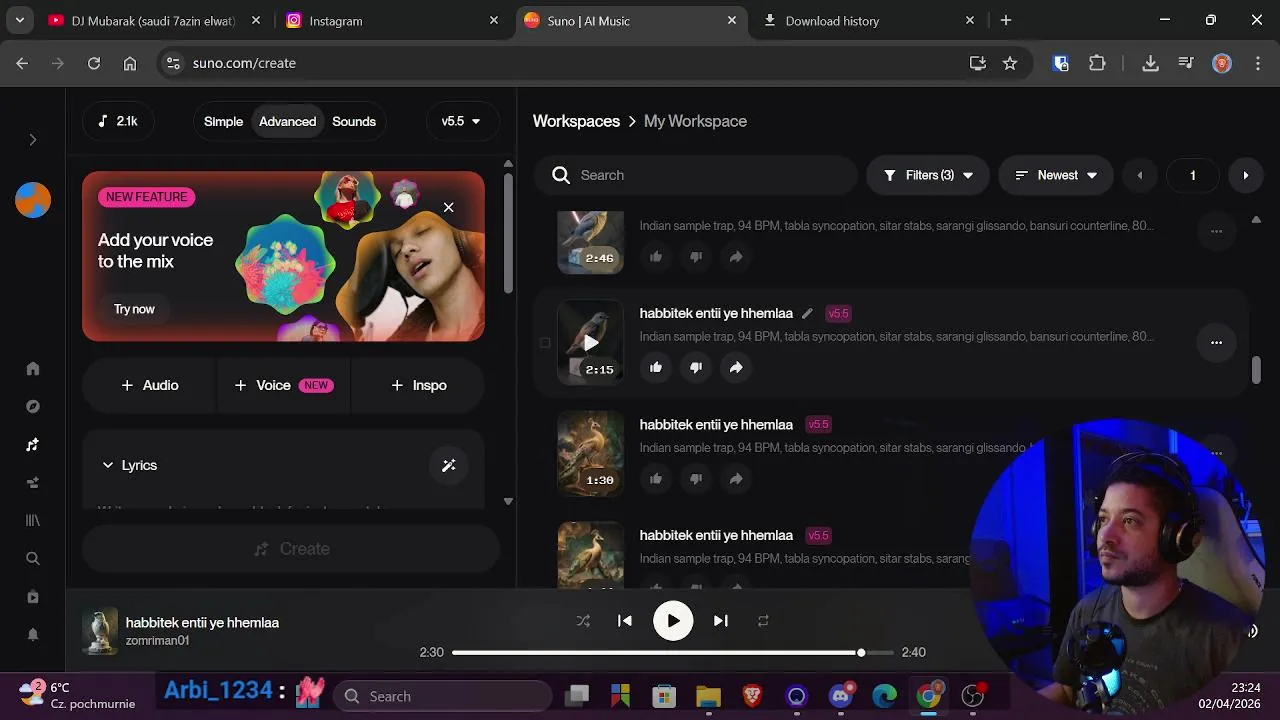Switch to Advanced mode tab
Image resolution: width=1280 pixels, height=720 pixels.
[x=287, y=121]
